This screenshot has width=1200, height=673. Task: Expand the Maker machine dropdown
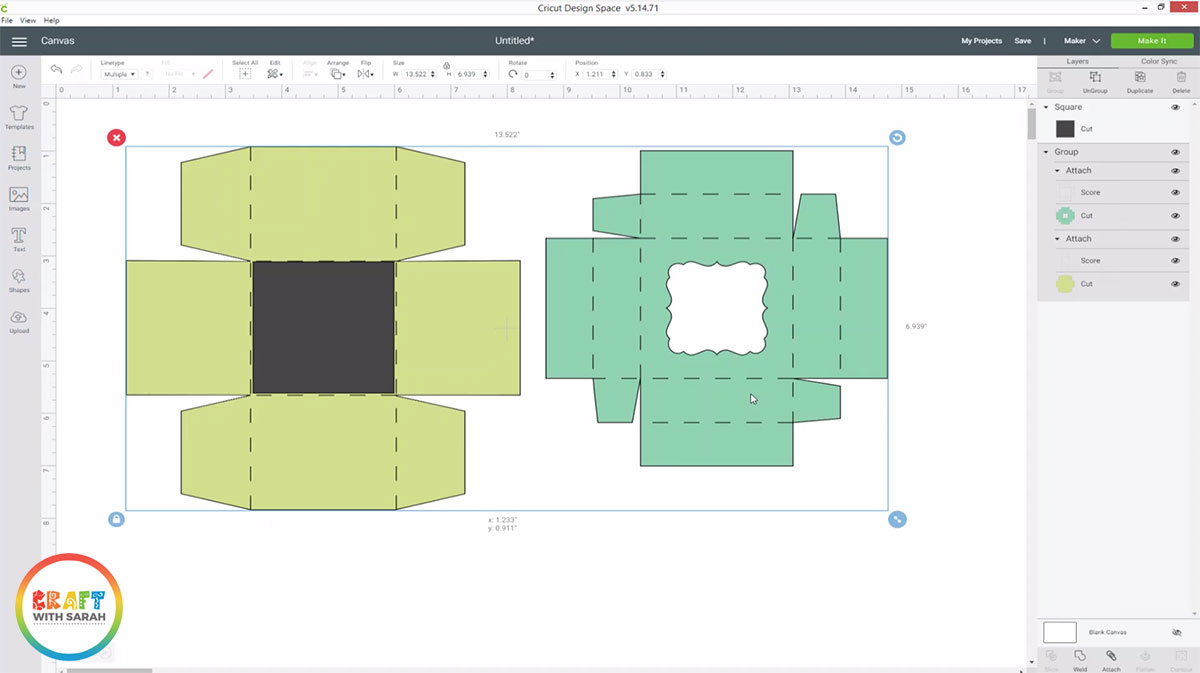1081,41
